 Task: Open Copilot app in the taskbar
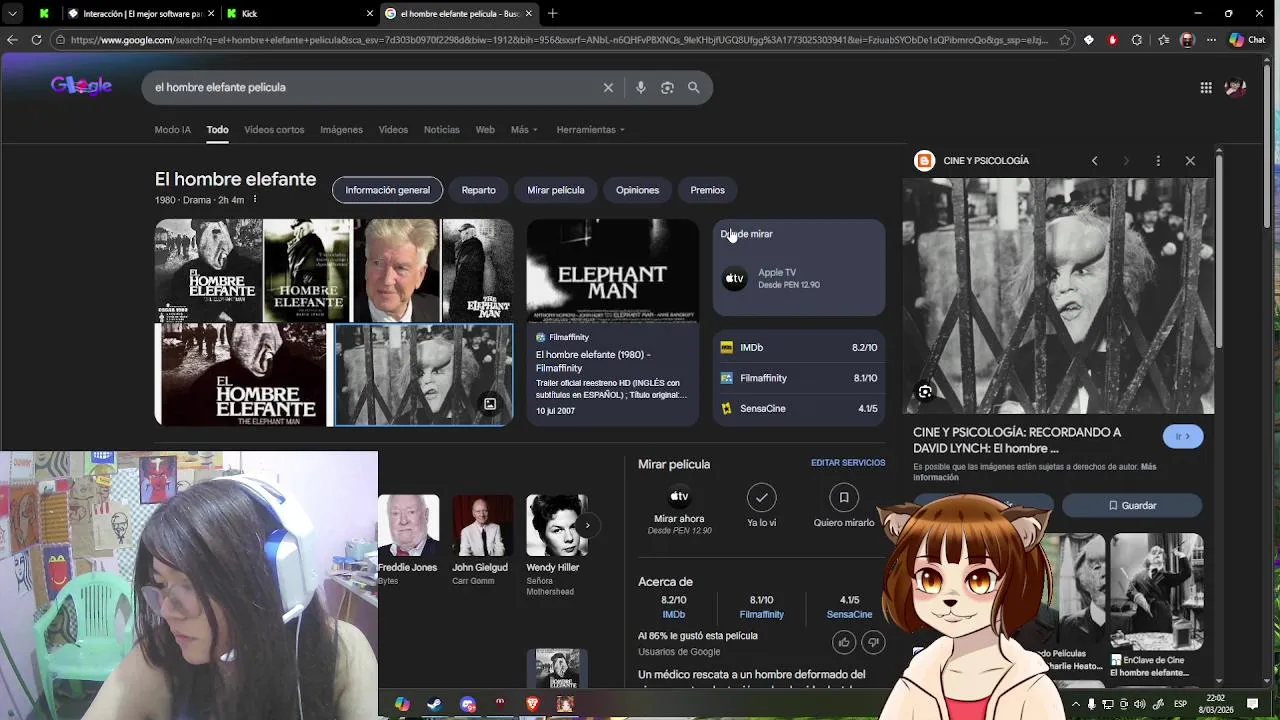point(402,704)
